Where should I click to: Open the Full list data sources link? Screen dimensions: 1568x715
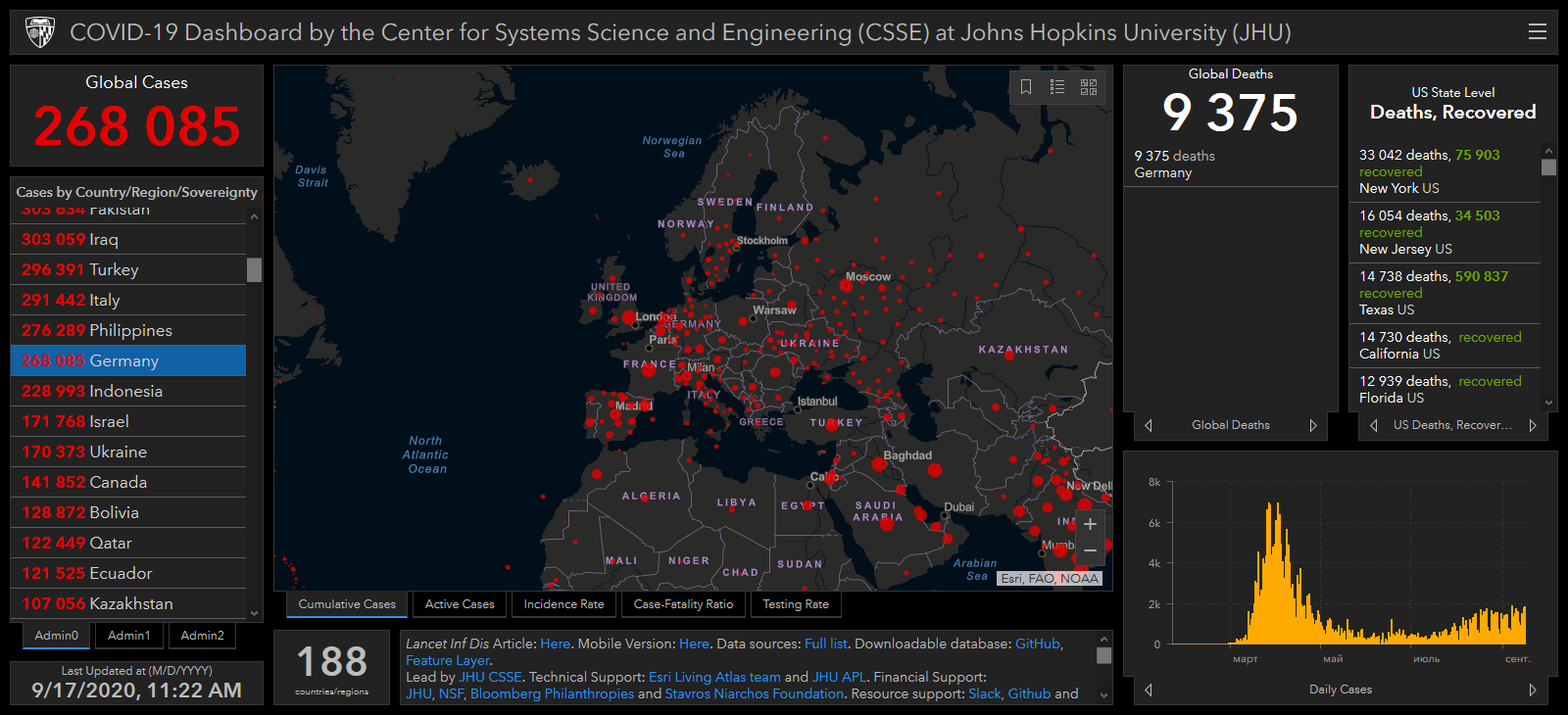click(x=825, y=643)
